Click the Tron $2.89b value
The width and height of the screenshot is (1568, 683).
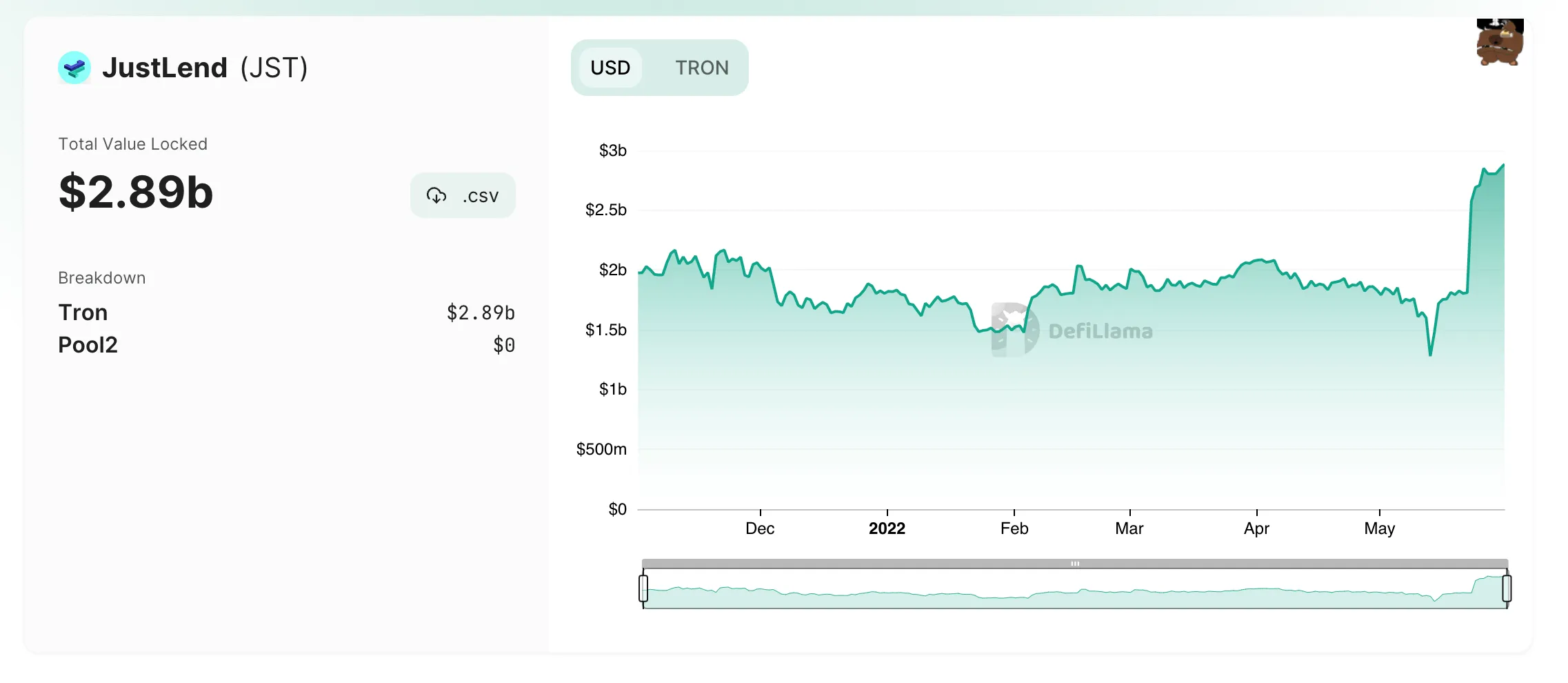(x=481, y=313)
